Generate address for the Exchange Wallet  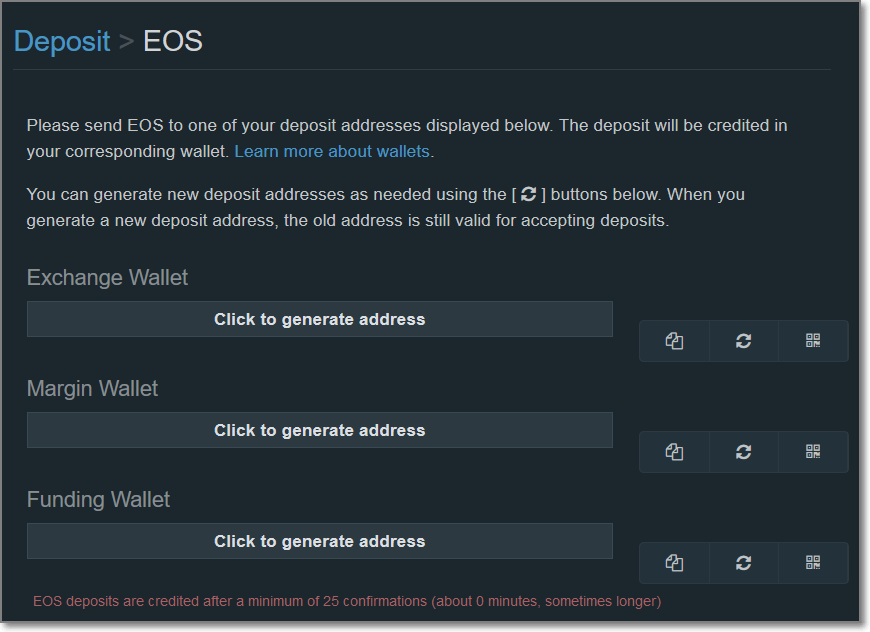[x=320, y=319]
